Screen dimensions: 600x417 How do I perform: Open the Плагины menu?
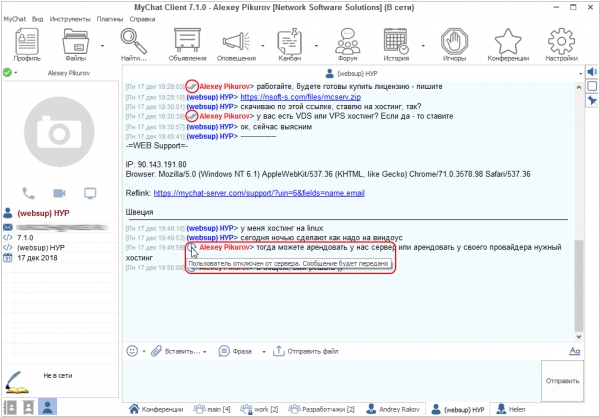point(110,19)
